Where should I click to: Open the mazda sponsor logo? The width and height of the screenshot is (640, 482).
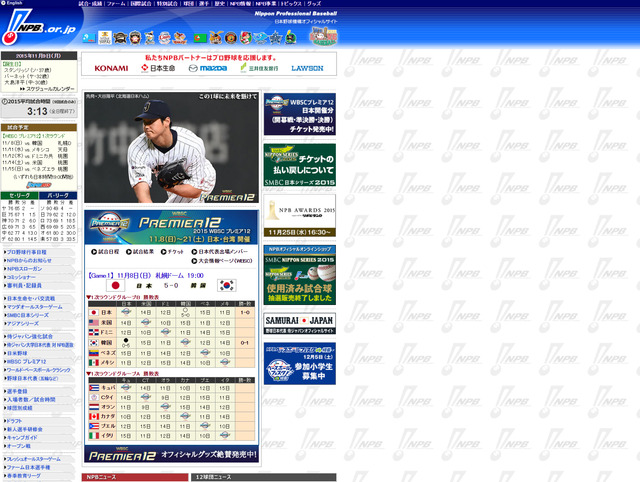(x=208, y=68)
